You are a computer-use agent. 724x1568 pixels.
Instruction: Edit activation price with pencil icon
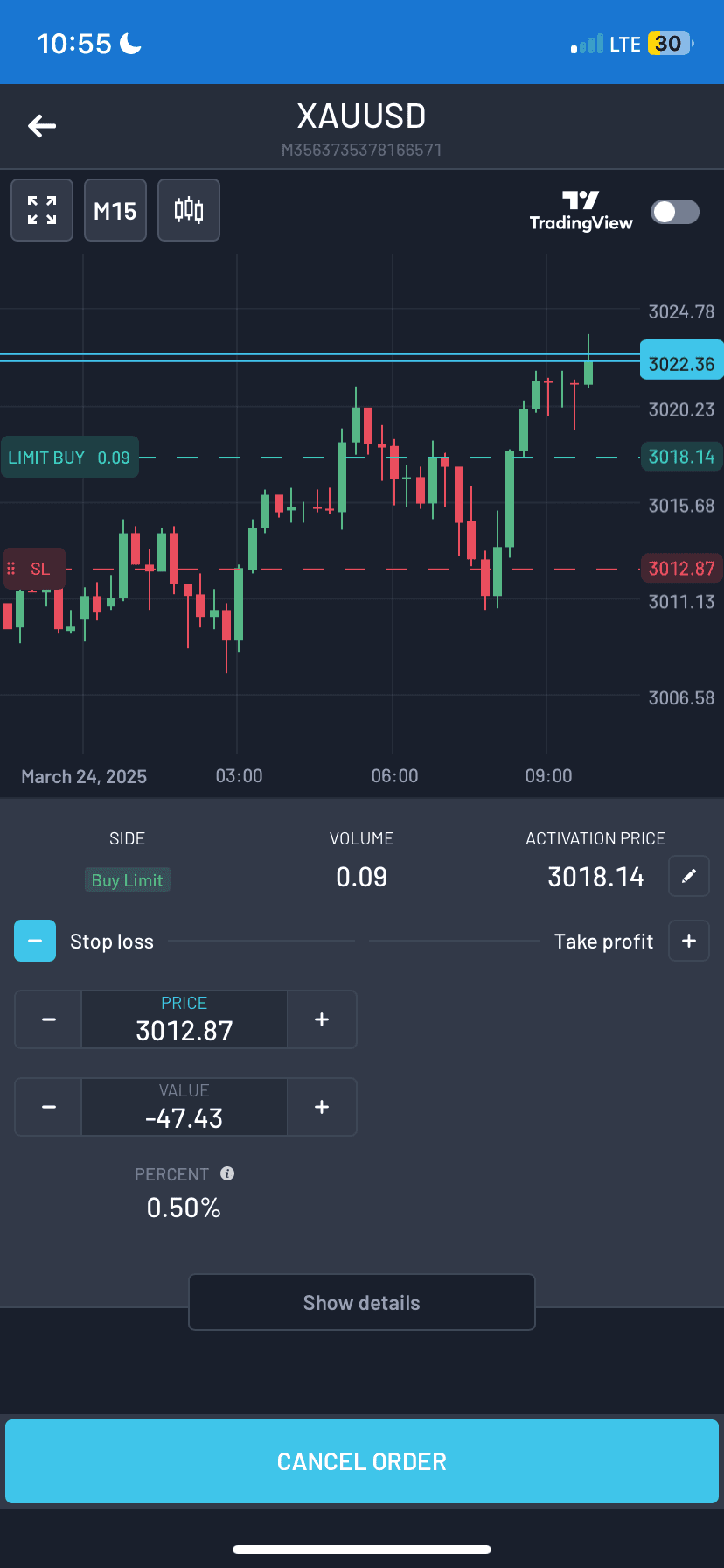689,876
